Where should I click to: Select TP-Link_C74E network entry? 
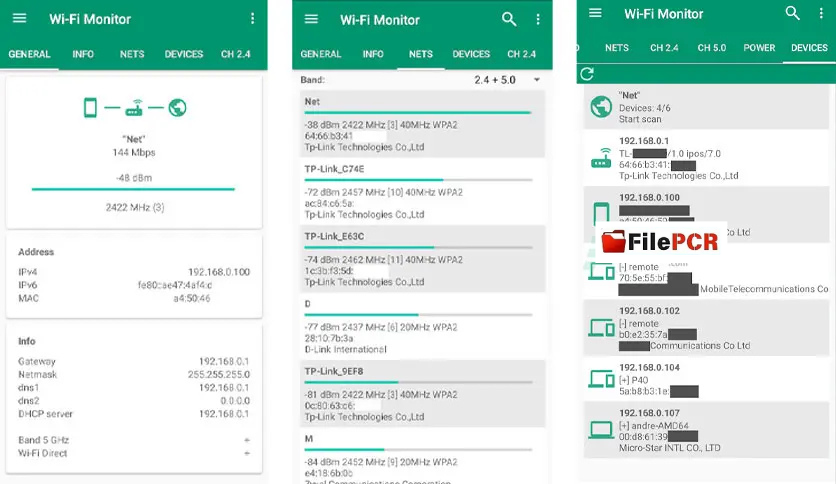coord(422,191)
